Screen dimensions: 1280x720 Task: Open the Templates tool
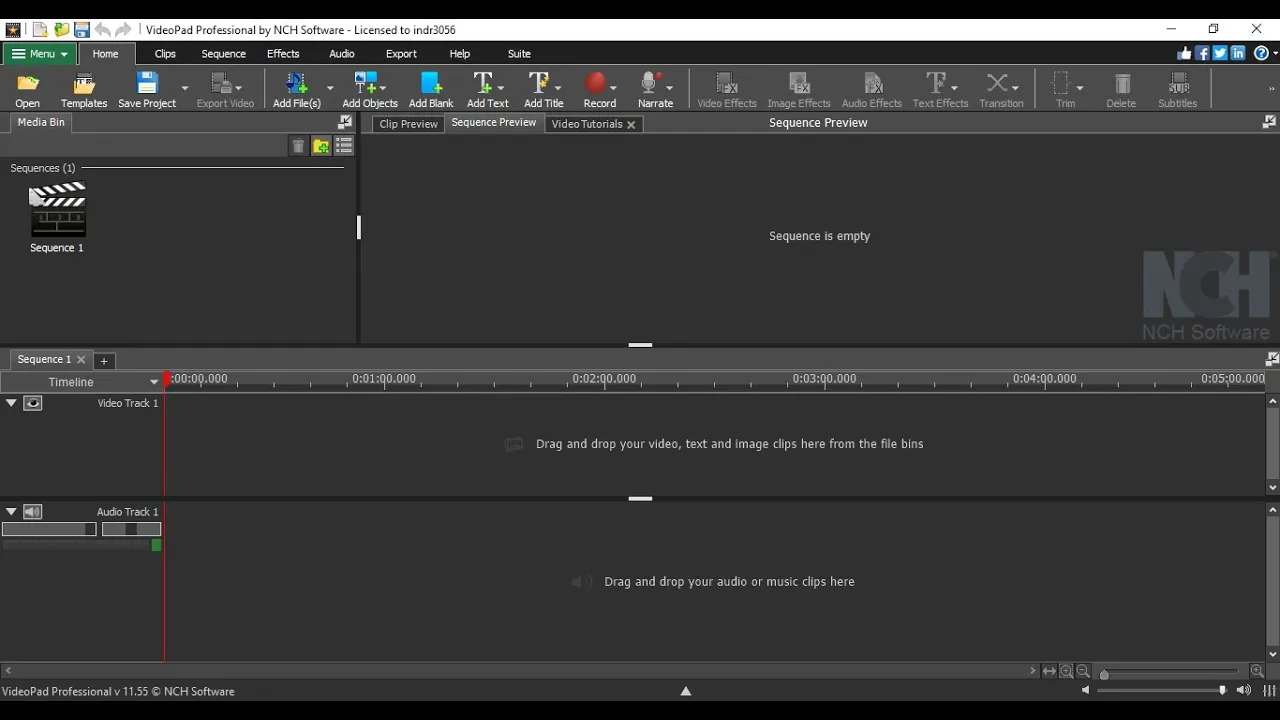84,90
